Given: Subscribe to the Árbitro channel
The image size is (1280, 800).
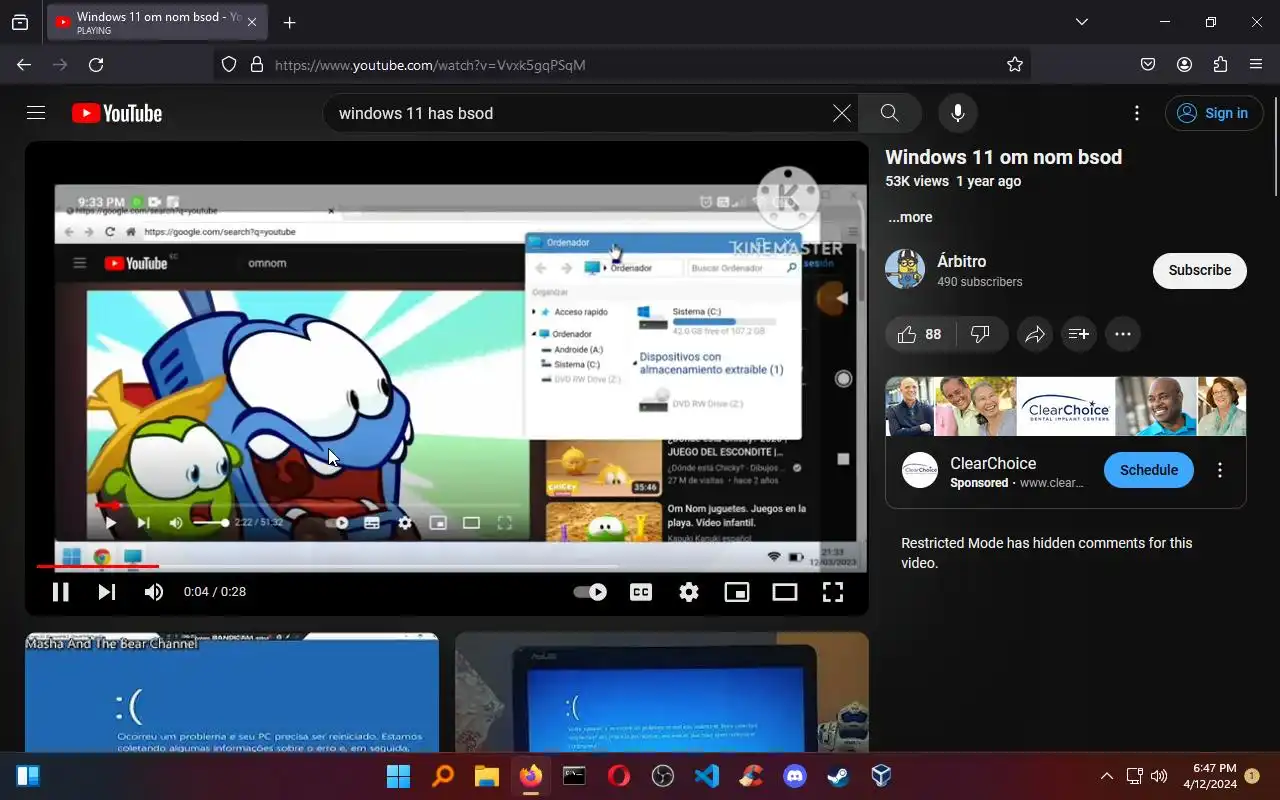Looking at the screenshot, I should 1200,270.
